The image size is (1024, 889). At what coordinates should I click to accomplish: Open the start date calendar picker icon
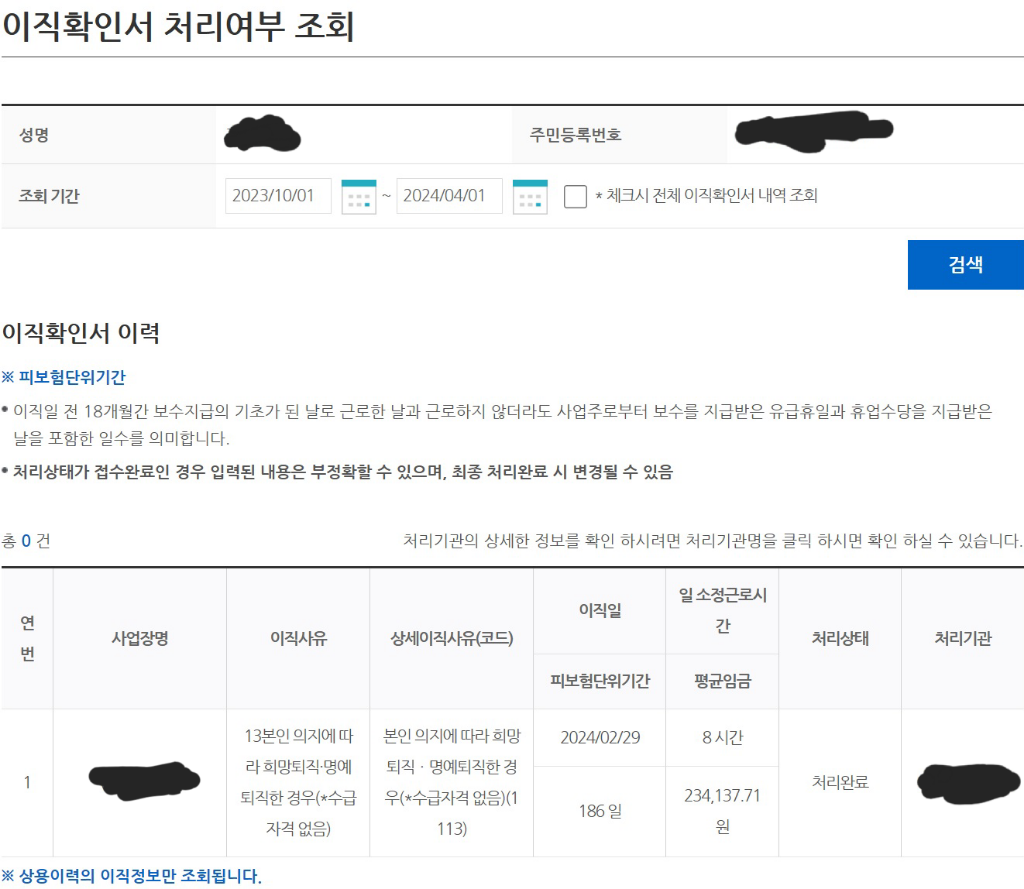358,197
